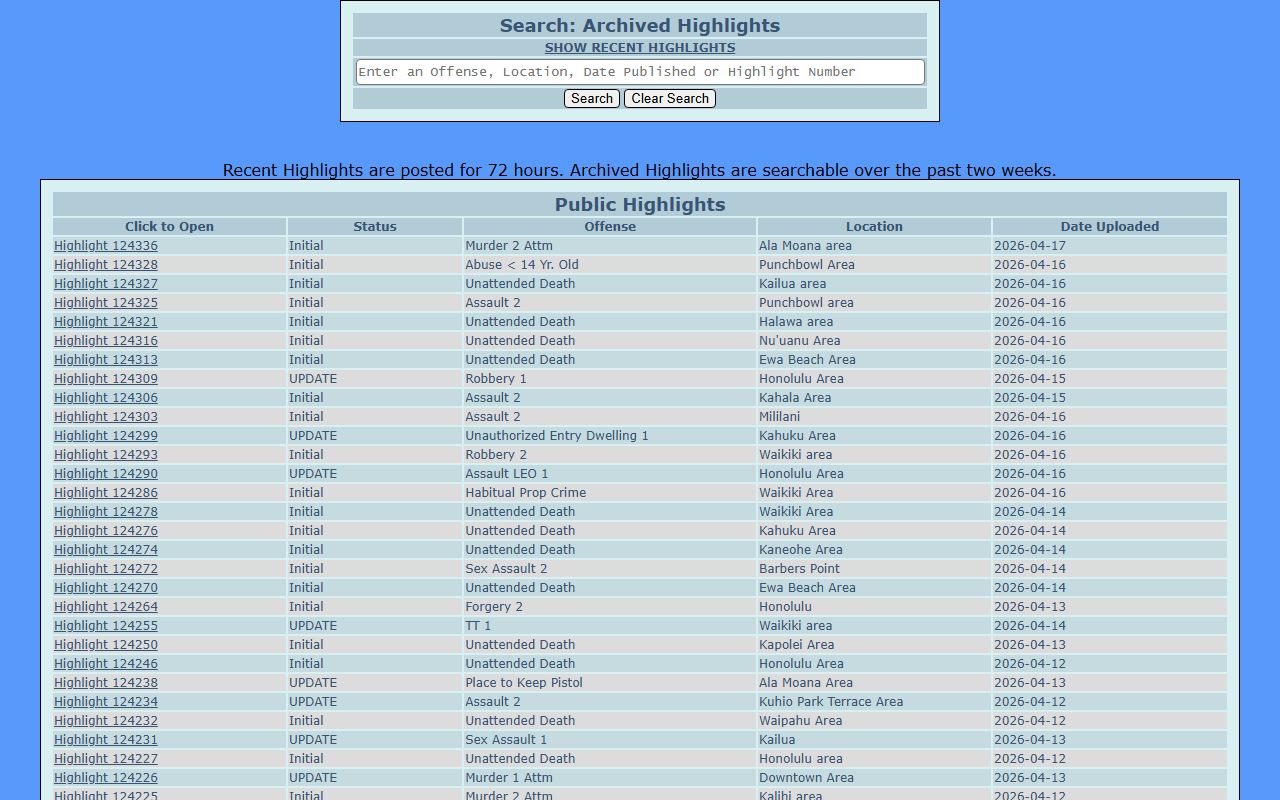This screenshot has height=800, width=1280.
Task: Click the Date Uploaded column header
Action: (1110, 227)
